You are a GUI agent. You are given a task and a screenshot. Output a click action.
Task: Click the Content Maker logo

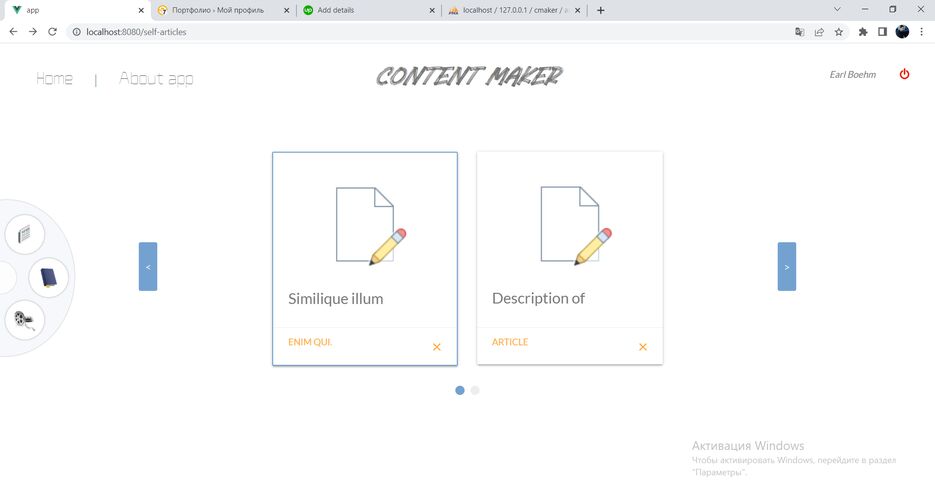coord(469,76)
